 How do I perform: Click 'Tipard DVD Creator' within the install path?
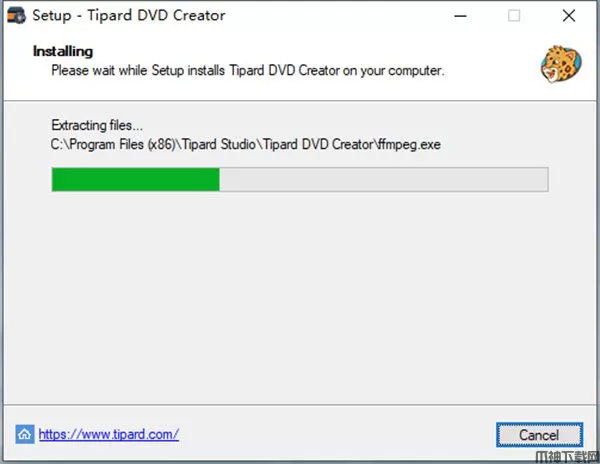click(x=318, y=144)
